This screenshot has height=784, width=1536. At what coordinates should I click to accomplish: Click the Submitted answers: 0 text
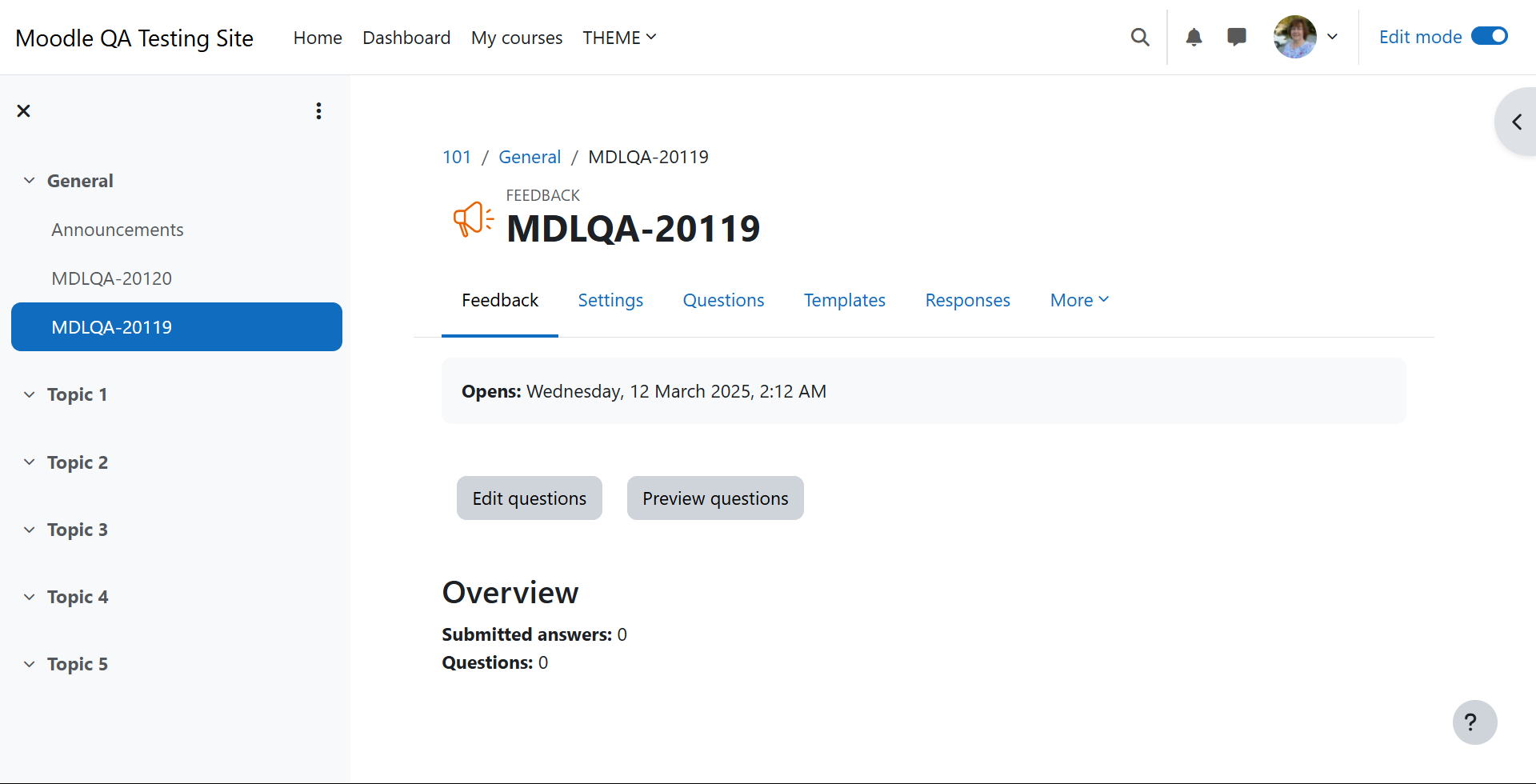tap(534, 634)
